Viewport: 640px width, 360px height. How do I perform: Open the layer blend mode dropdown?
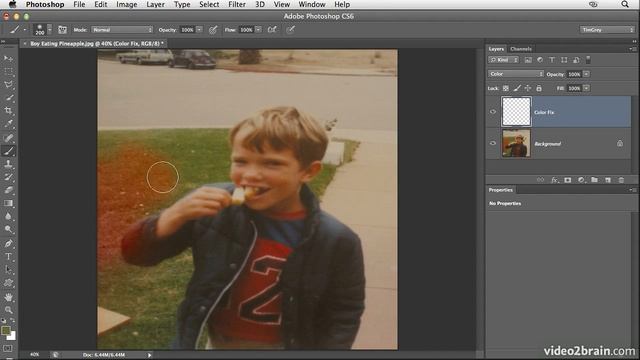click(516, 74)
